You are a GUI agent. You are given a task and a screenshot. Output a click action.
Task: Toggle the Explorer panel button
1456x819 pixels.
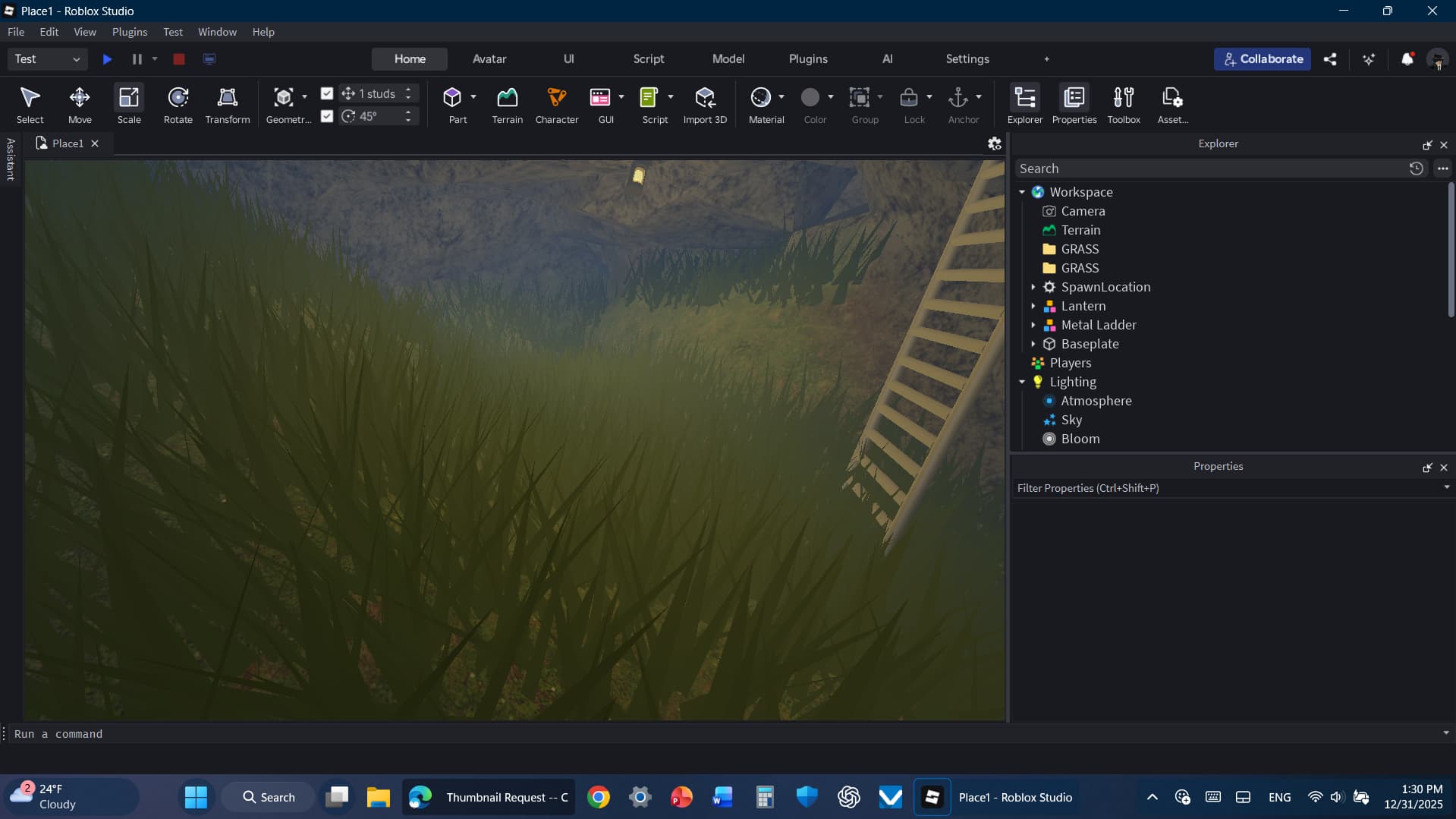(1024, 104)
